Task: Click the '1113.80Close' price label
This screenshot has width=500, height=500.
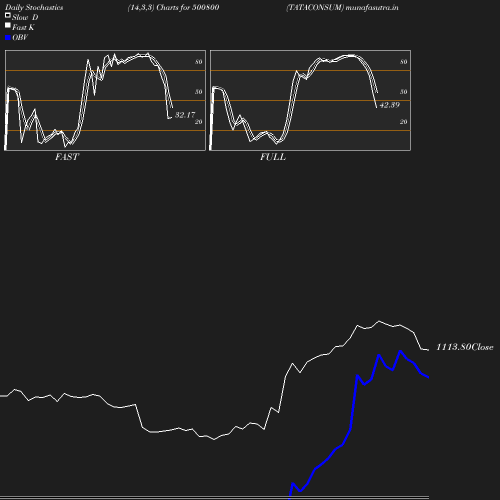Action: click(x=465, y=347)
